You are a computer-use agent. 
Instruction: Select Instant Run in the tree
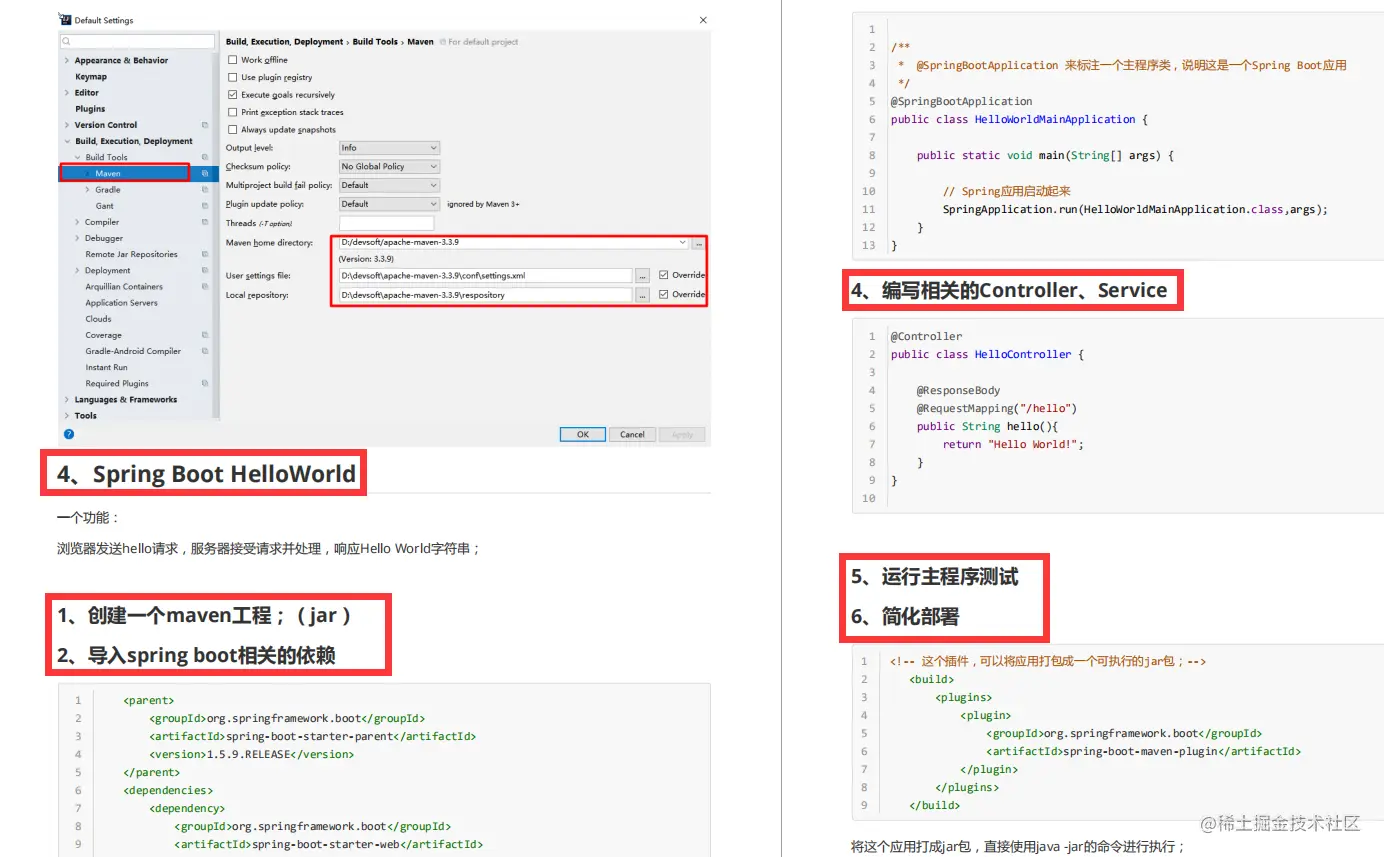(x=106, y=367)
